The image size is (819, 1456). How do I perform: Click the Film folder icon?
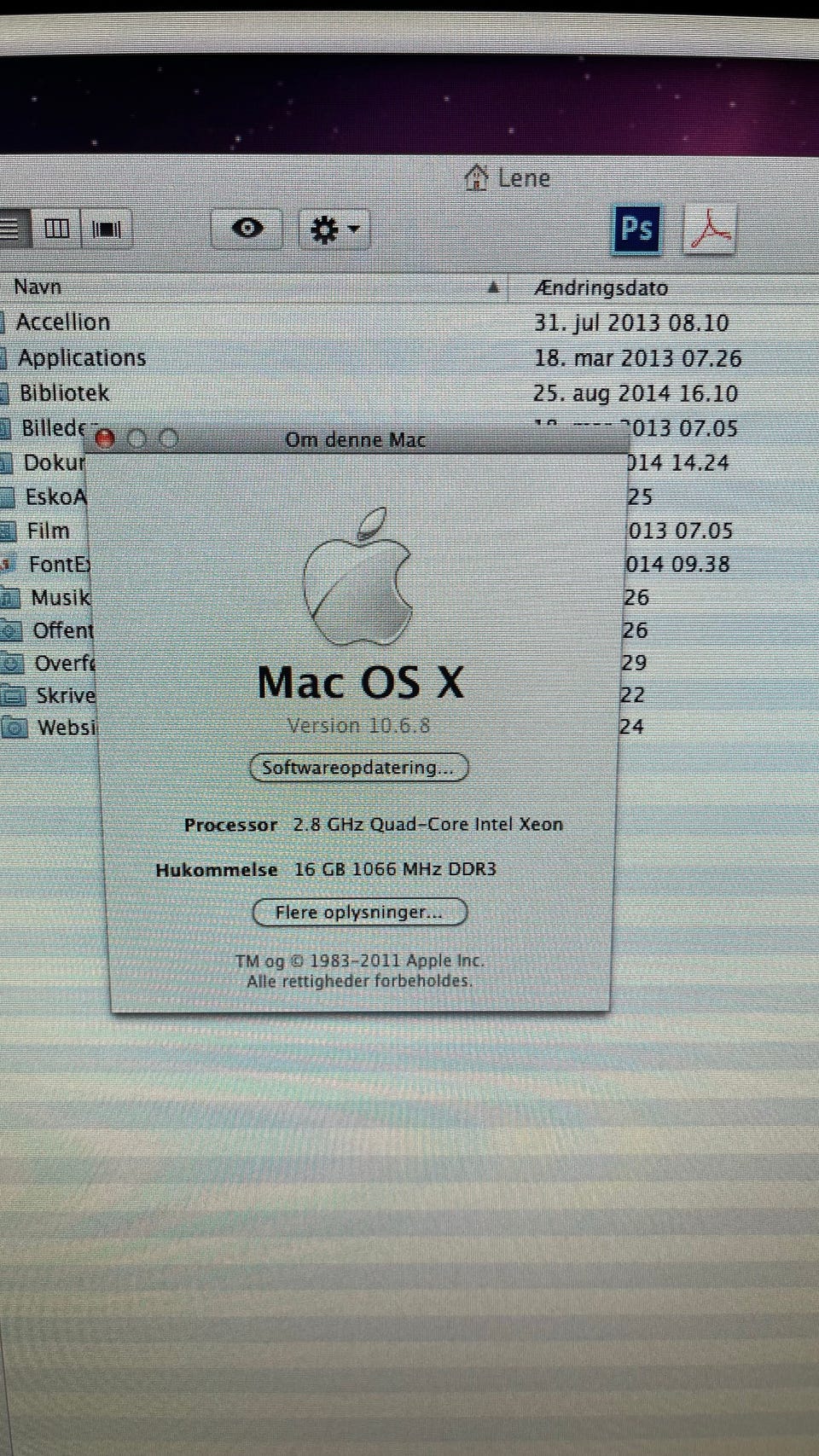pyautogui.click(x=9, y=531)
